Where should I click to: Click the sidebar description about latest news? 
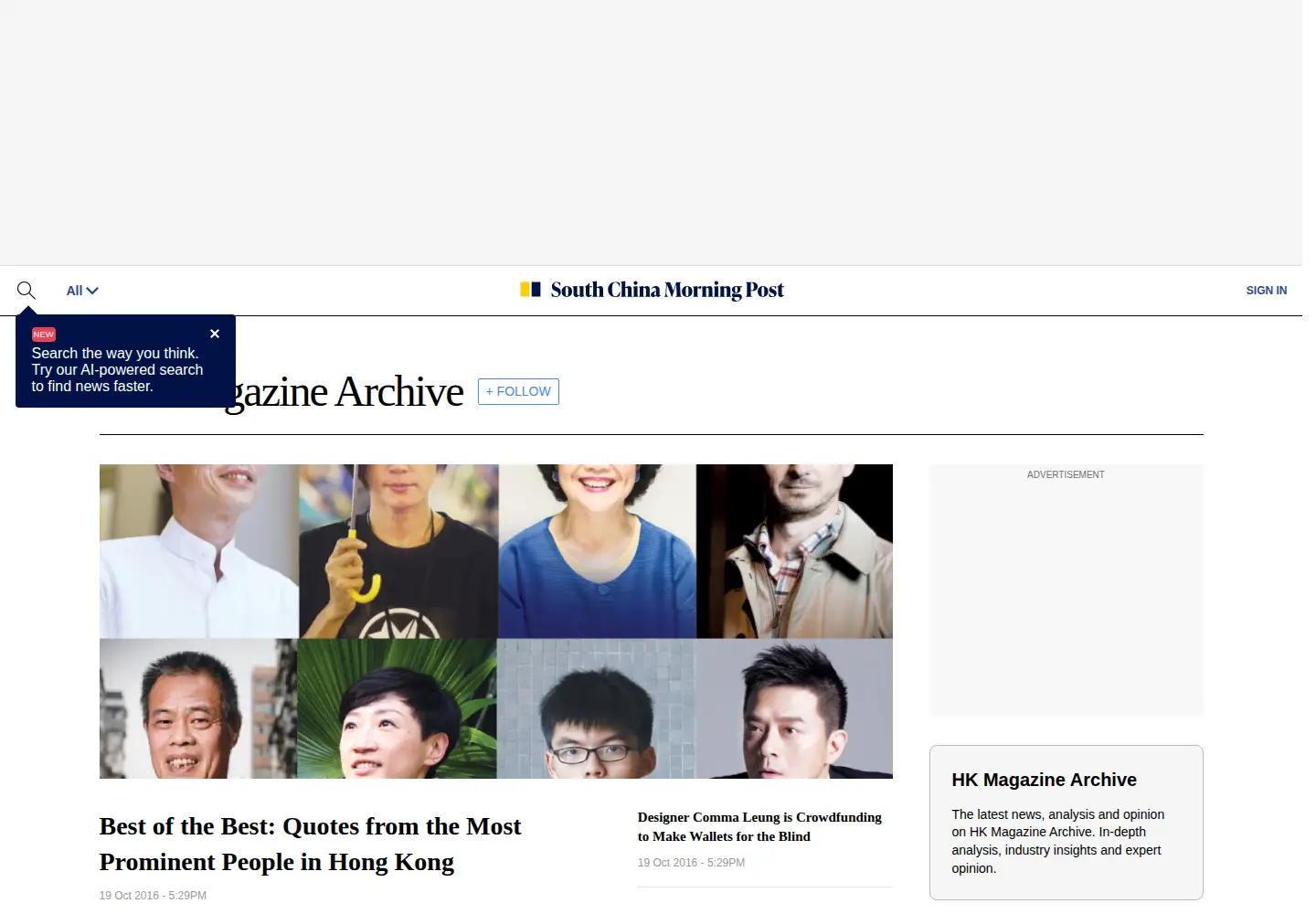tap(1058, 841)
